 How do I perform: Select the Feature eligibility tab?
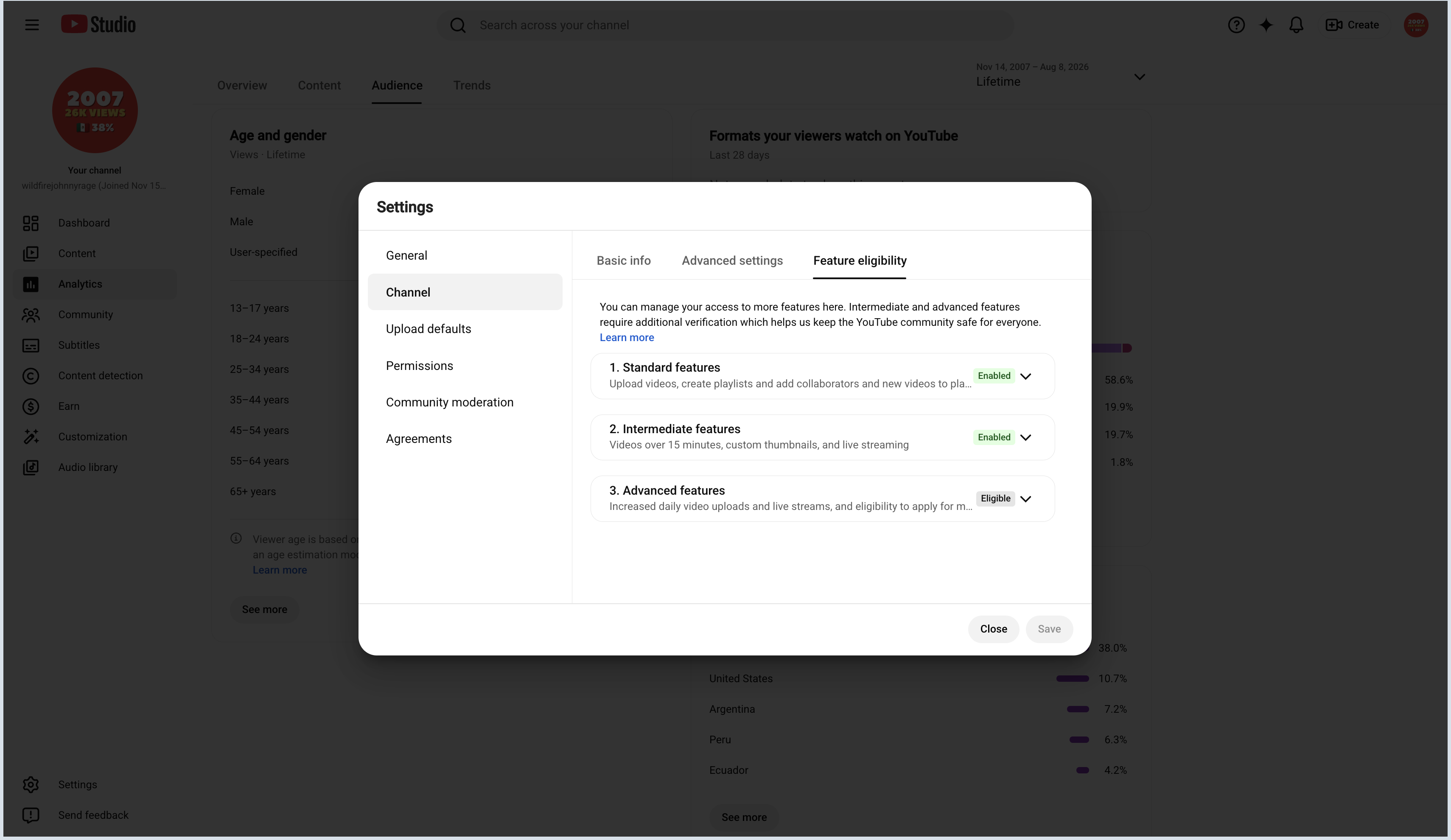pyautogui.click(x=860, y=260)
